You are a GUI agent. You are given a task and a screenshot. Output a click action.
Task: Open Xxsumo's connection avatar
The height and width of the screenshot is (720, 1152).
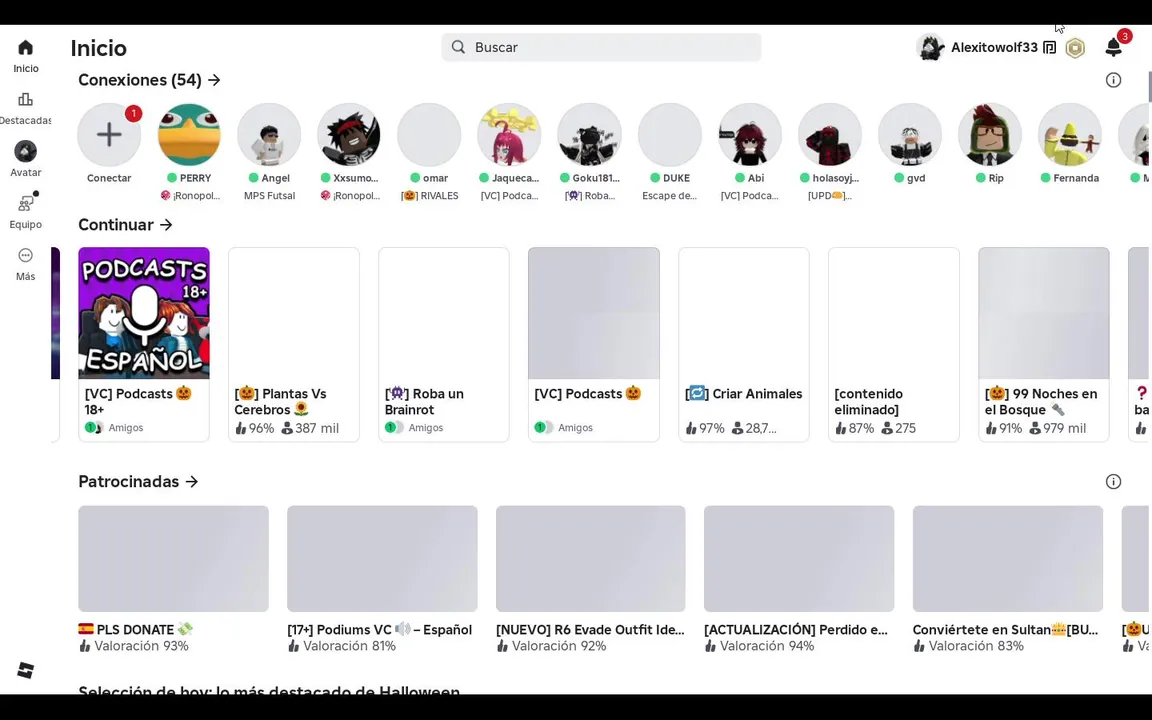[349, 134]
